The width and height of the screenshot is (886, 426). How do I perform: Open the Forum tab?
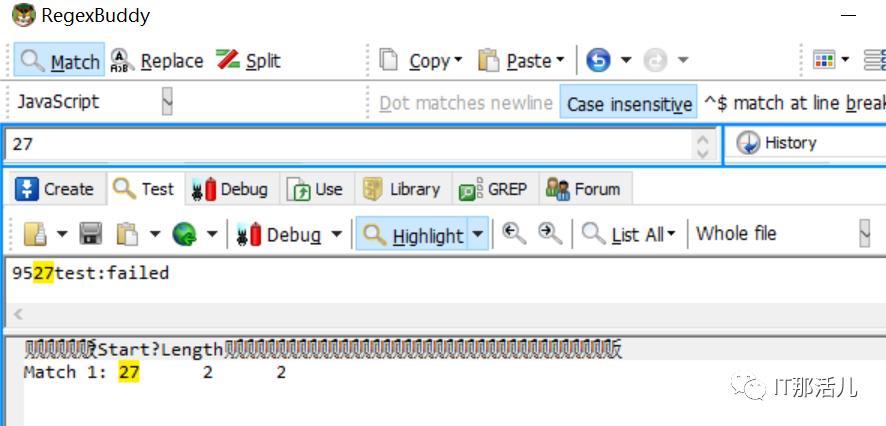point(584,189)
